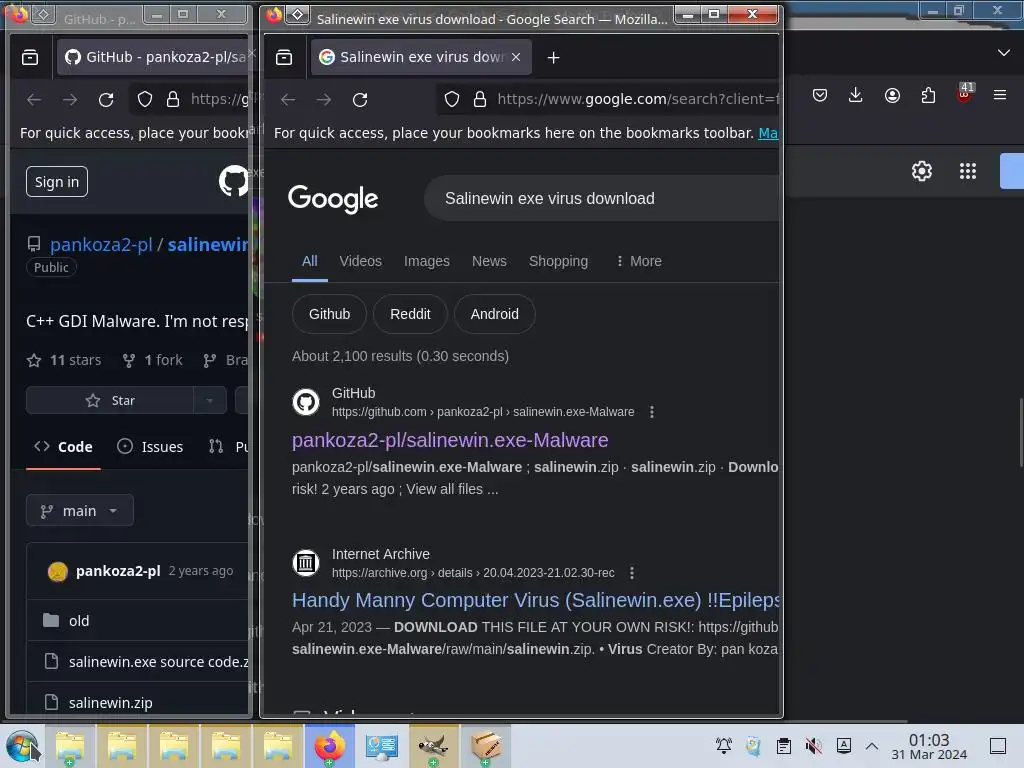
Task: Click the Save to Pocket icon
Action: (820, 95)
